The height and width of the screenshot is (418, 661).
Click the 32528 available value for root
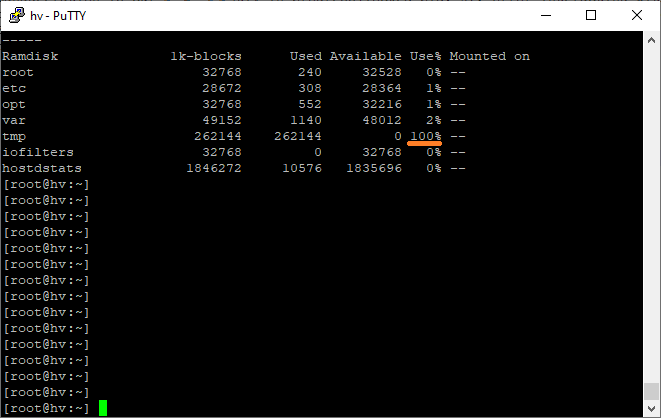(x=382, y=72)
